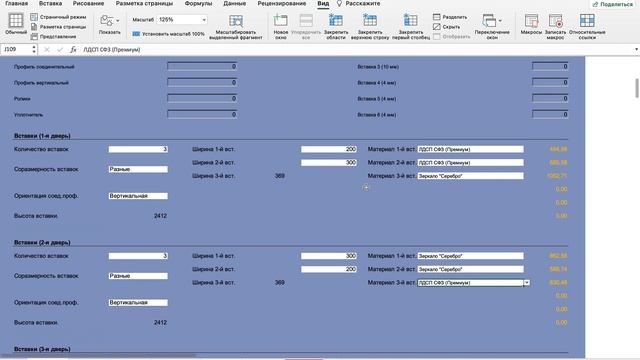Viewport: 640px width, 360px height.
Task: Open Макросы macros dialog
Action: 531,24
